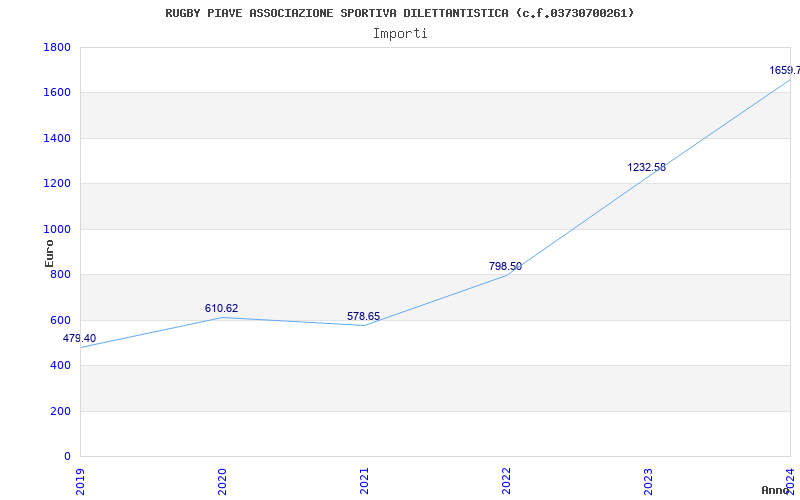
Task: Select the 2024 data label starting 1659
Action: click(785, 70)
